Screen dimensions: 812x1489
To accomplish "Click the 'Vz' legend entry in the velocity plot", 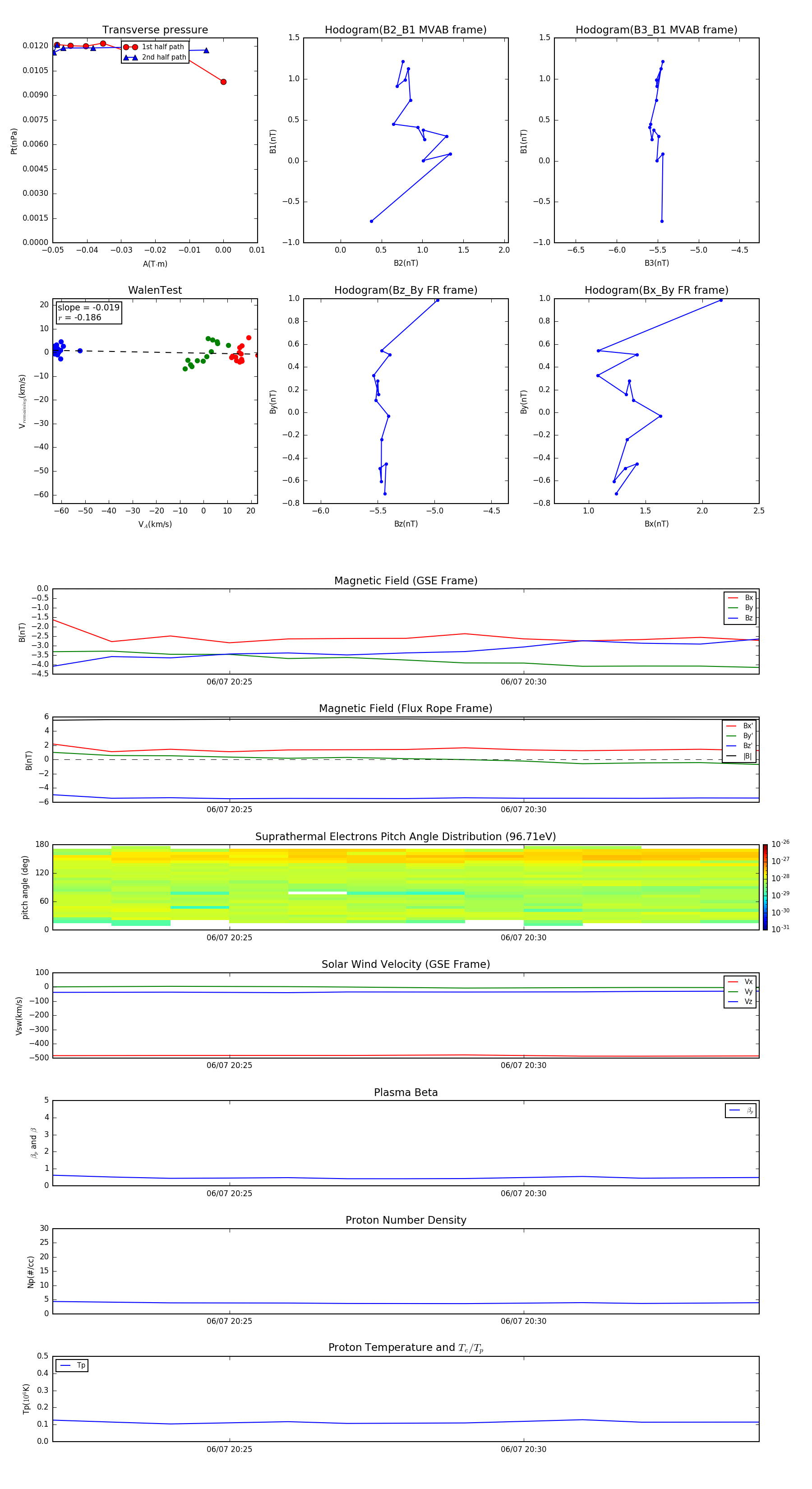I will click(x=740, y=1002).
